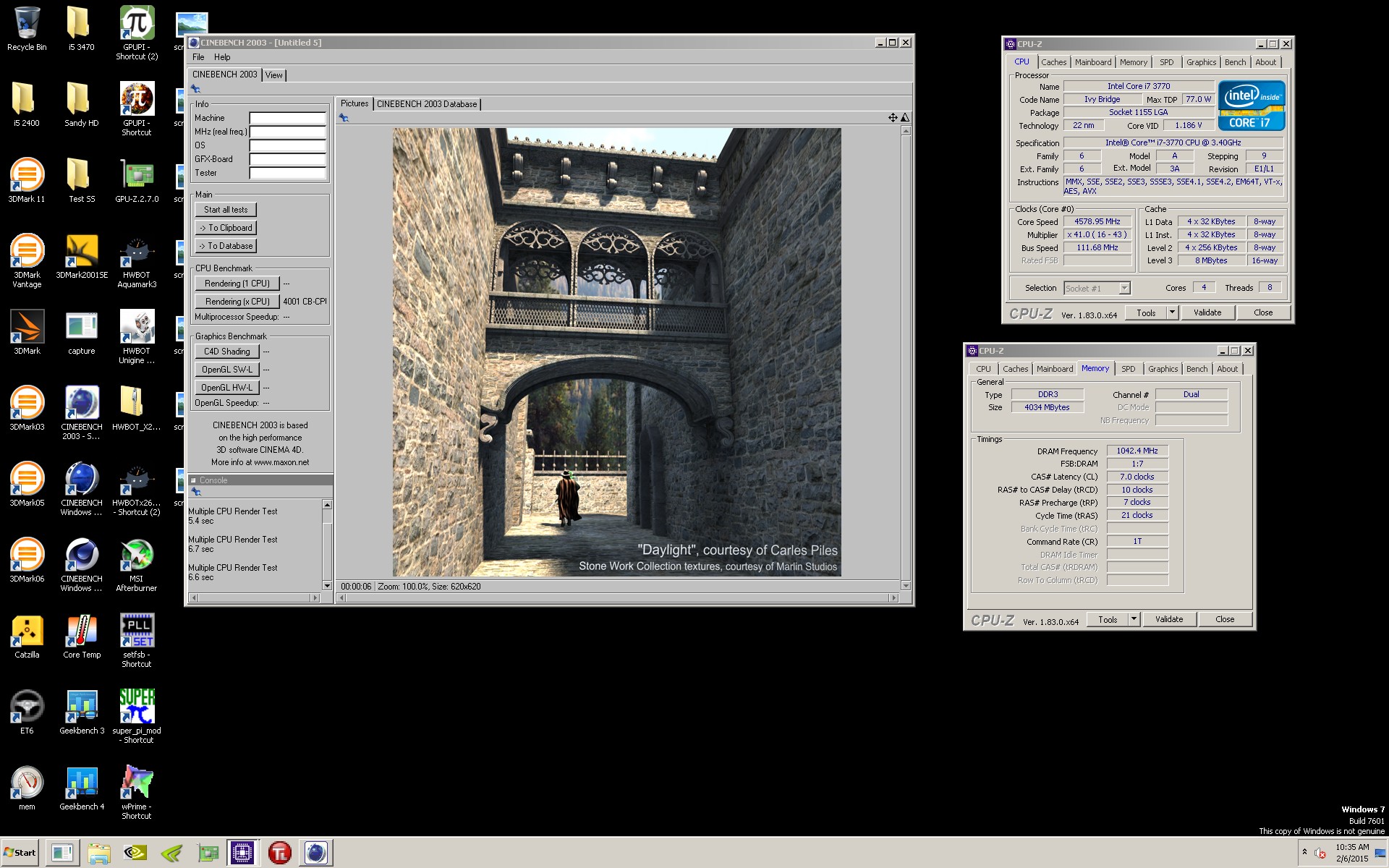This screenshot has height=868, width=1389.
Task: Open the capture desktop icon
Action: tap(81, 333)
